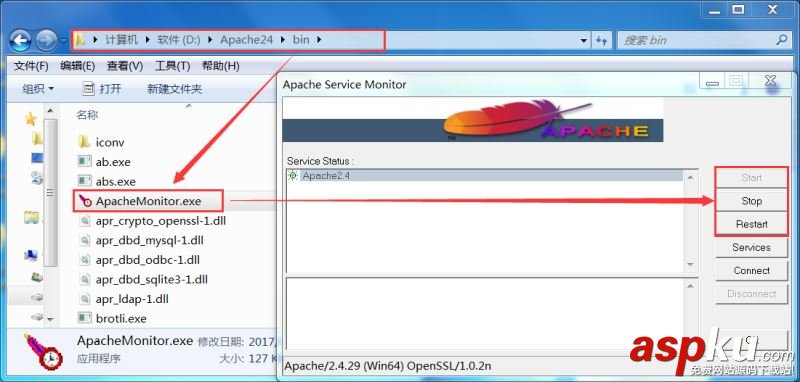800x382 pixels.
Task: Open the 帮助(H) menu
Action: click(x=220, y=66)
